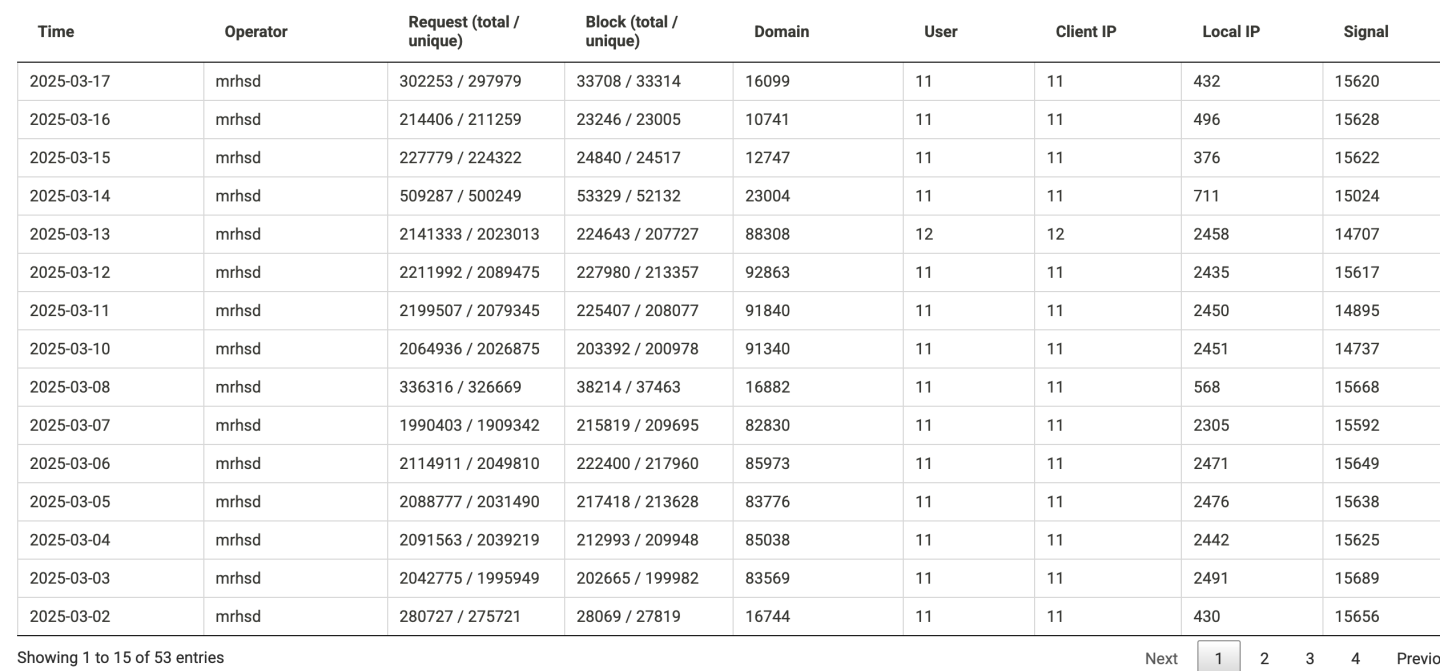The image size is (1440, 671).
Task: Jump to pagination page 3
Action: [1310, 658]
